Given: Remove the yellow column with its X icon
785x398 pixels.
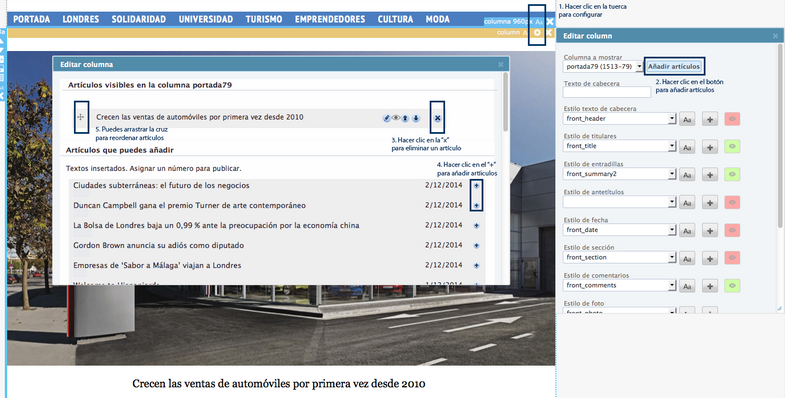Looking at the screenshot, I should tap(549, 33).
